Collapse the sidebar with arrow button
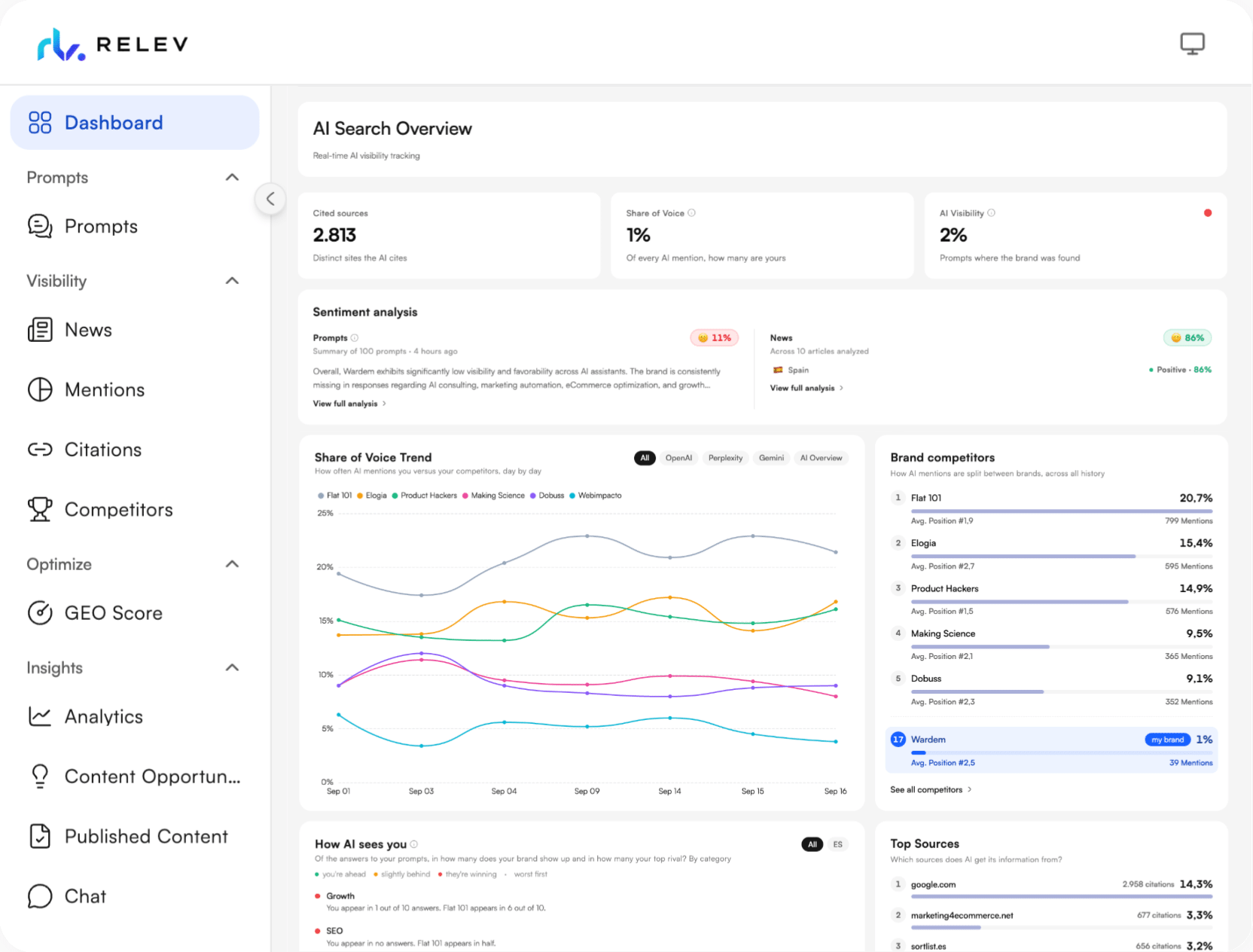 (x=270, y=199)
